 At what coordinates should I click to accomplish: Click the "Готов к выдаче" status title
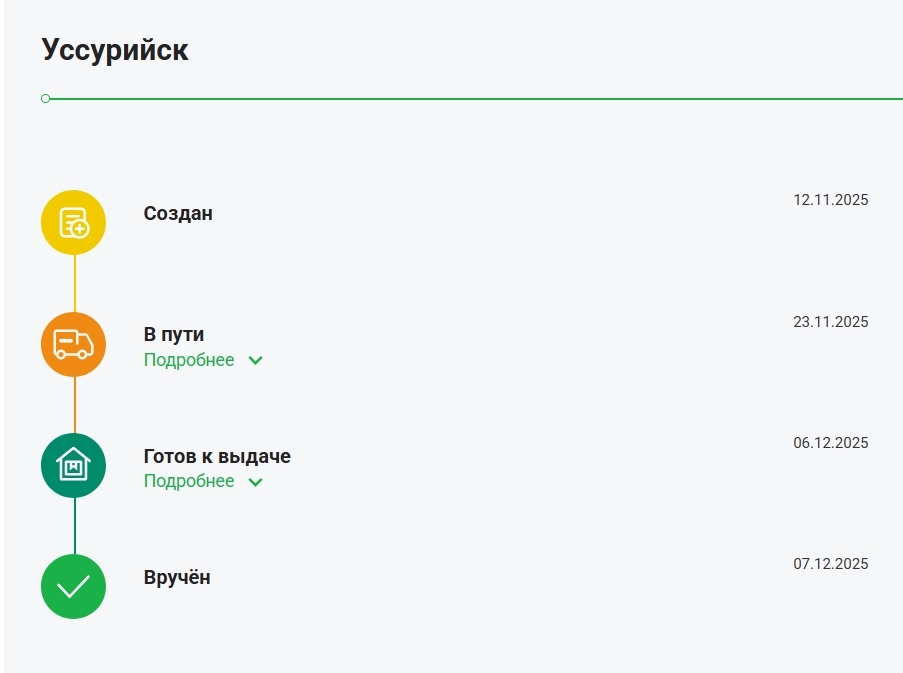point(217,456)
